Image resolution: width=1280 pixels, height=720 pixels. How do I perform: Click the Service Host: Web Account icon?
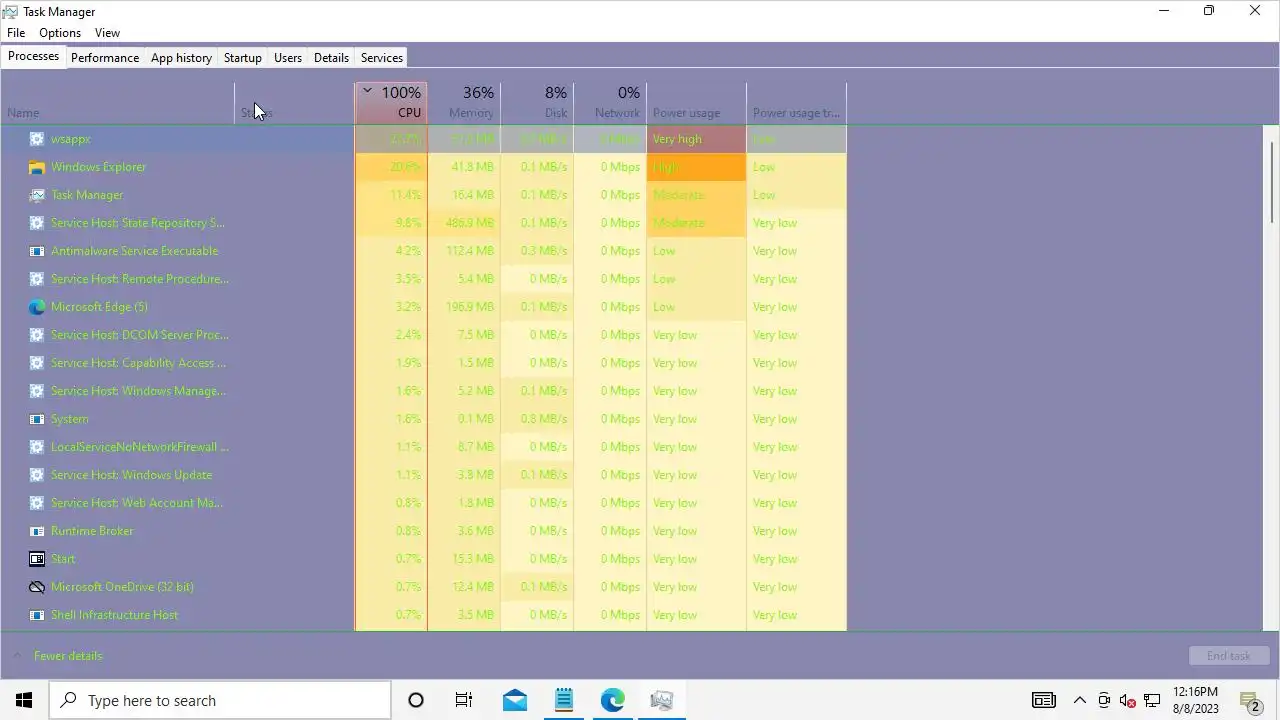tap(37, 503)
